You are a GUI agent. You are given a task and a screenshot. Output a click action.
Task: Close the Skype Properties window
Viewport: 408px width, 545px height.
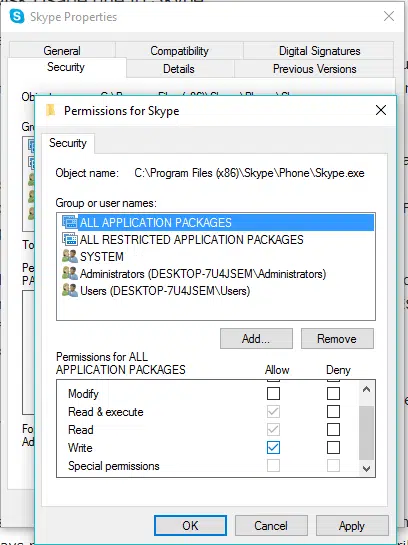389,16
